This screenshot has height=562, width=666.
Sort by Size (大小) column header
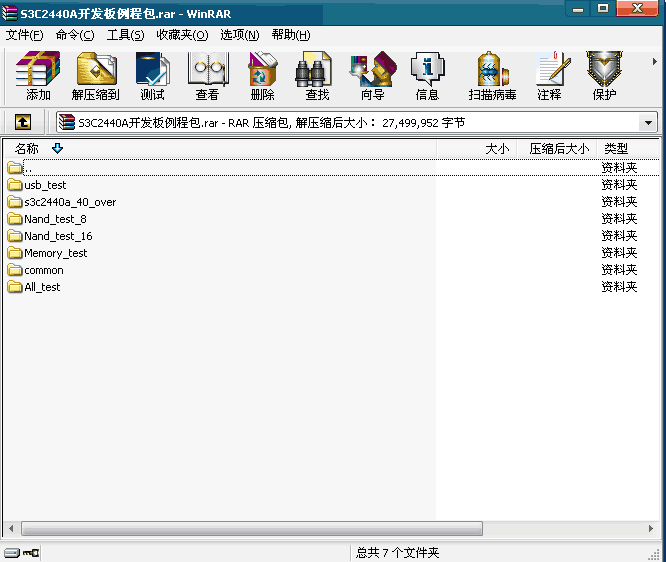tap(477, 149)
